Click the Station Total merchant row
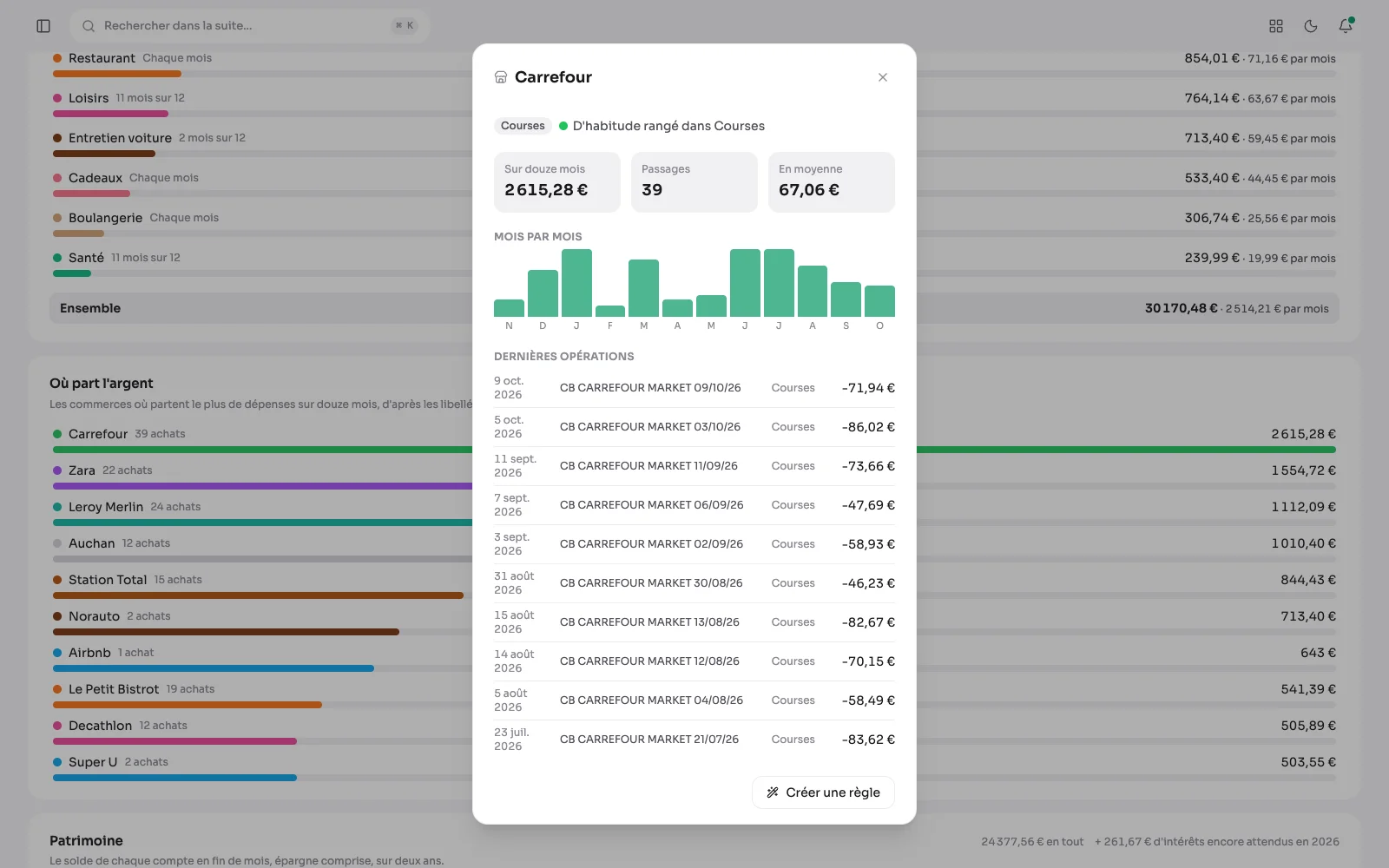 click(x=694, y=585)
